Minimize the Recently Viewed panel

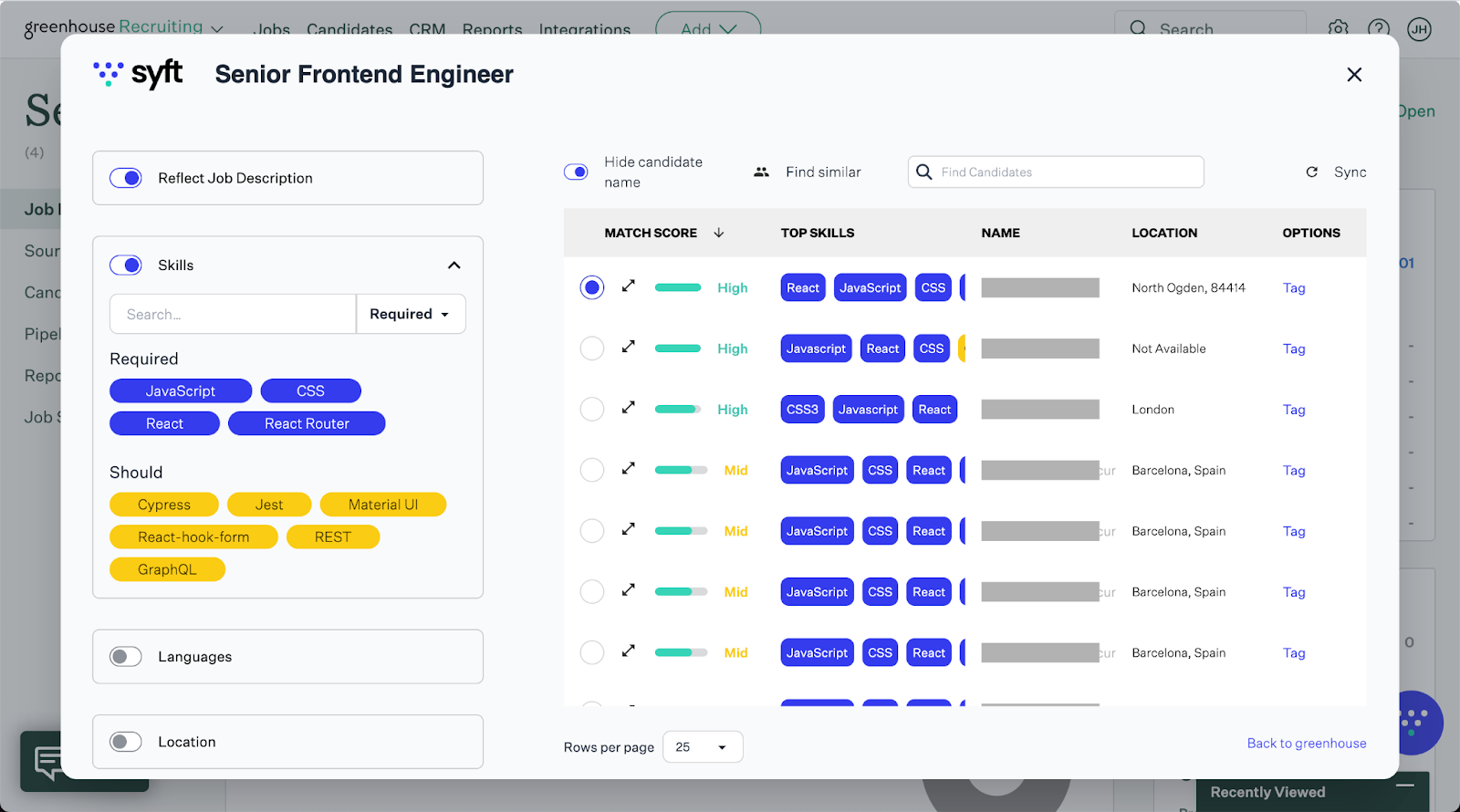pos(1405,786)
